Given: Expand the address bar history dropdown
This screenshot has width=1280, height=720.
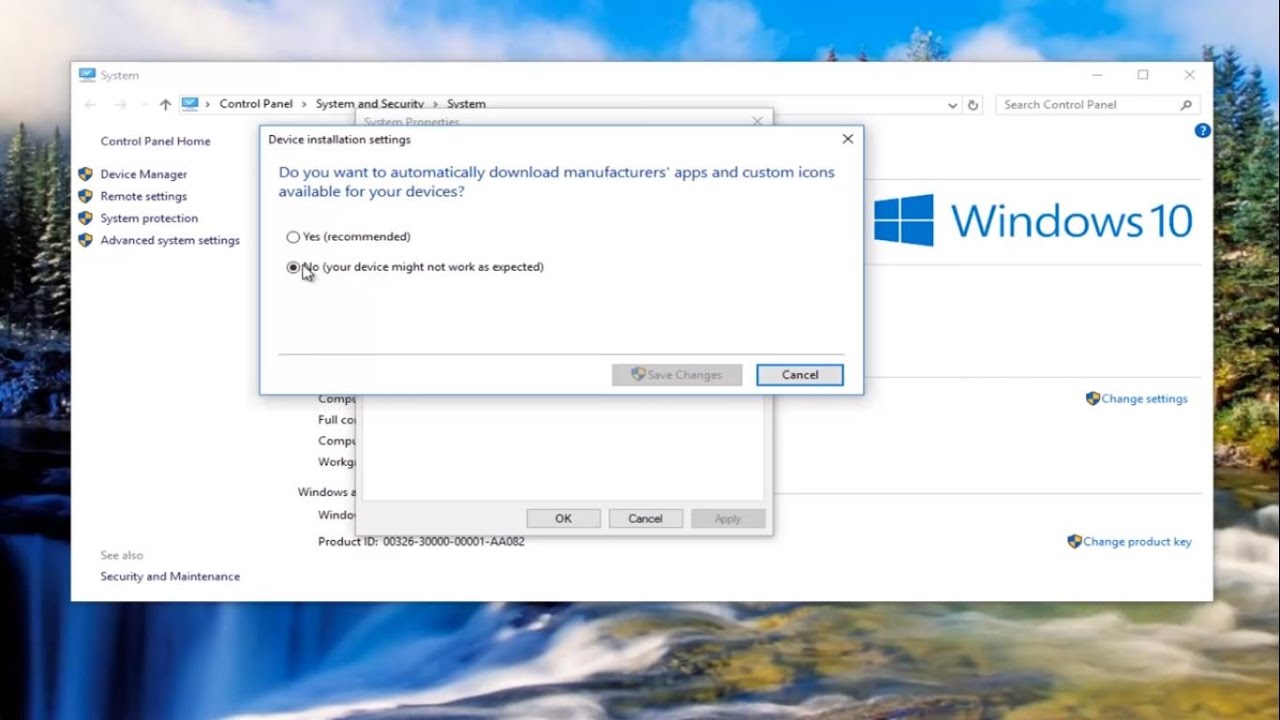Looking at the screenshot, I should pyautogui.click(x=952, y=104).
